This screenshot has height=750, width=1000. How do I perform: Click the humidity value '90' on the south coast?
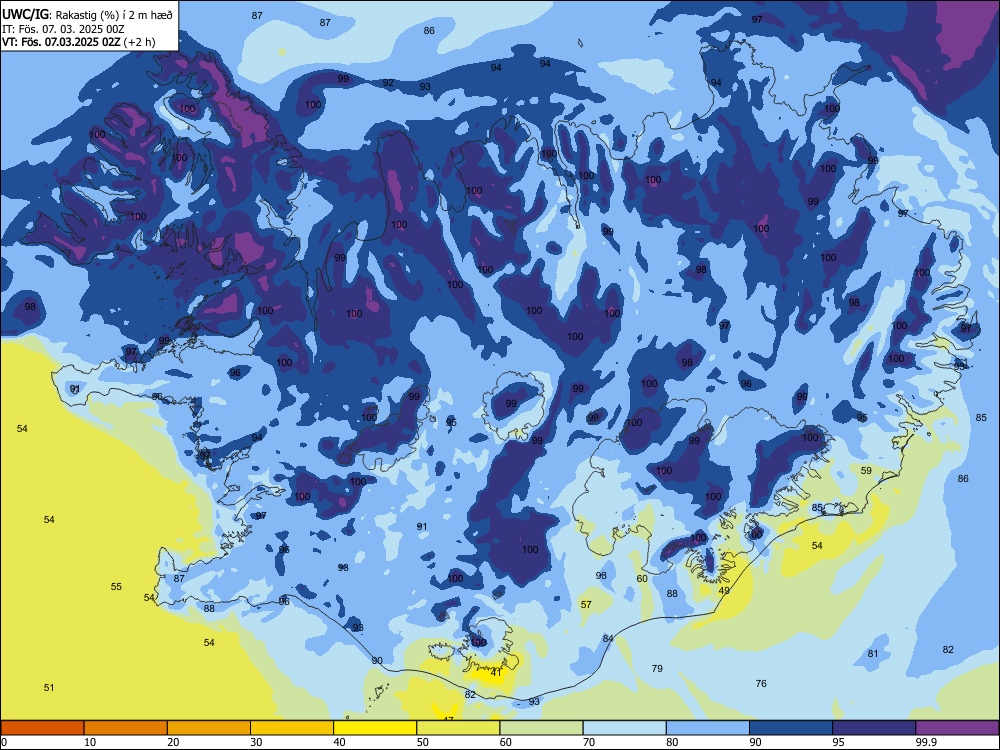(x=377, y=660)
